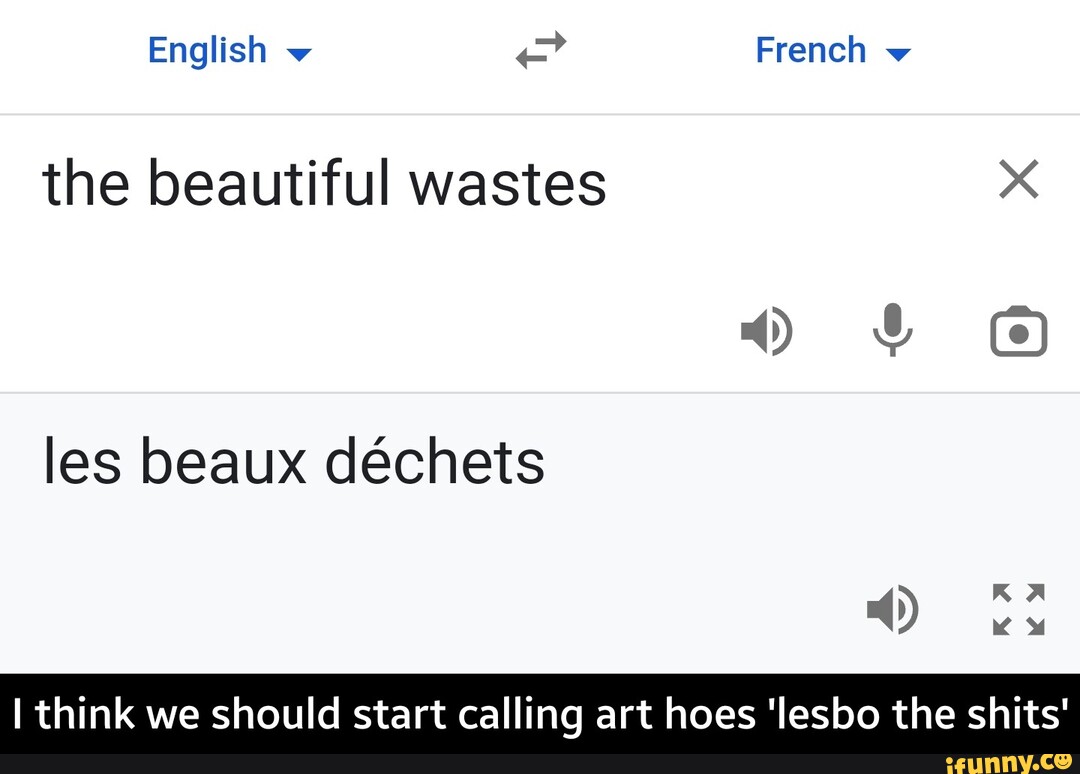The width and height of the screenshot is (1080, 774).
Task: Open the English source language dropdown arrow
Action: pyautogui.click(x=299, y=55)
